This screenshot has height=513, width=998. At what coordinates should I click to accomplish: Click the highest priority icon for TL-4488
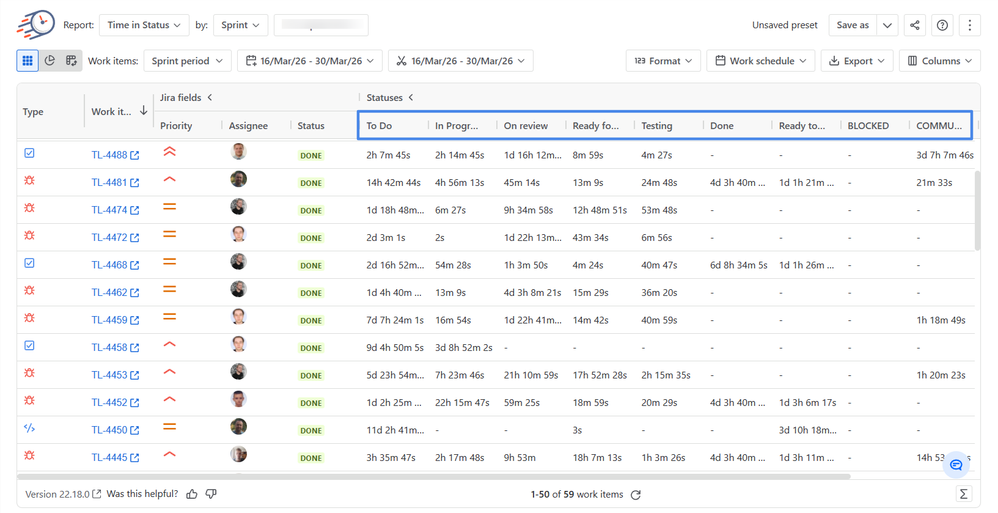(169, 152)
